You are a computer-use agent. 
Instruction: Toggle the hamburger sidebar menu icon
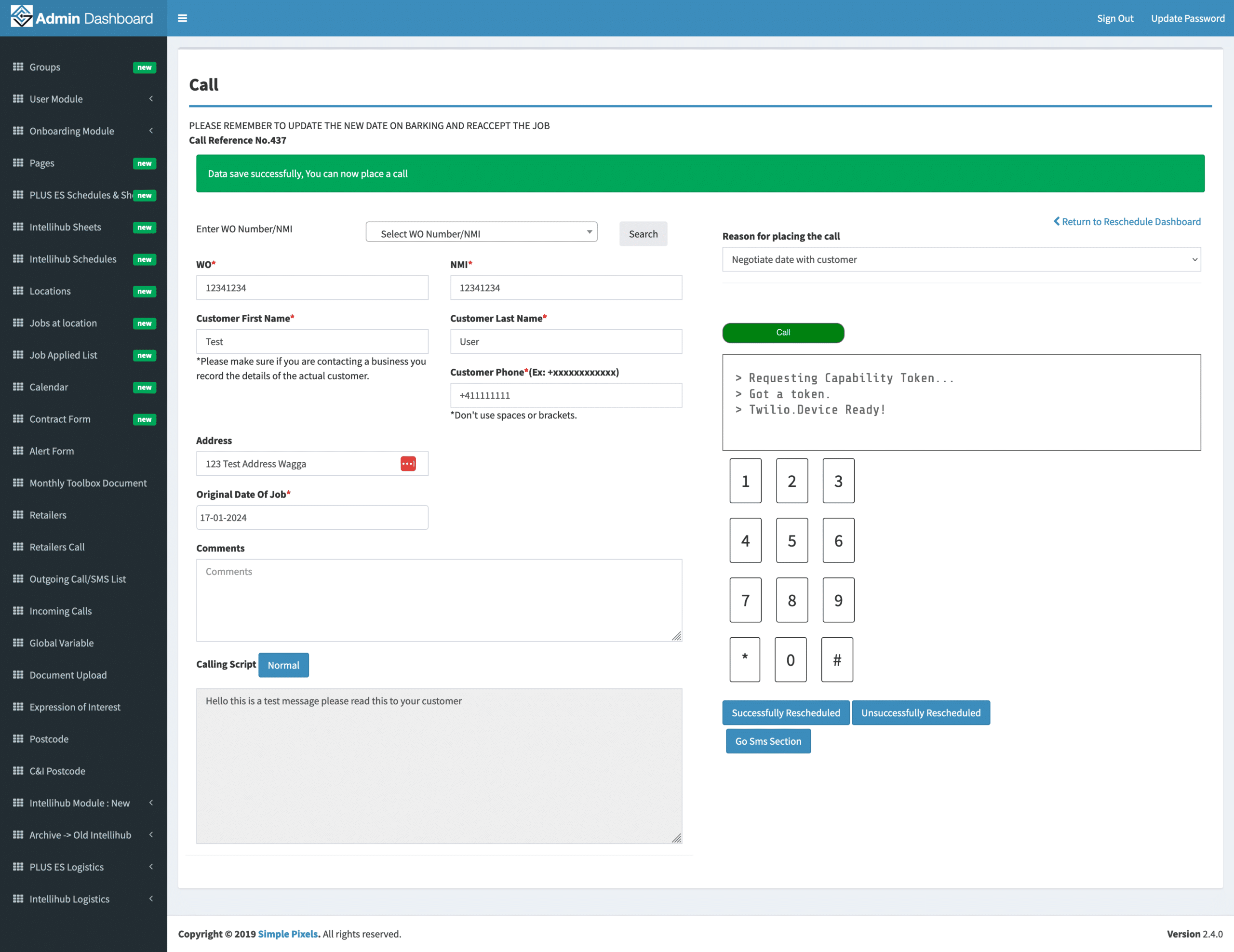tap(182, 18)
